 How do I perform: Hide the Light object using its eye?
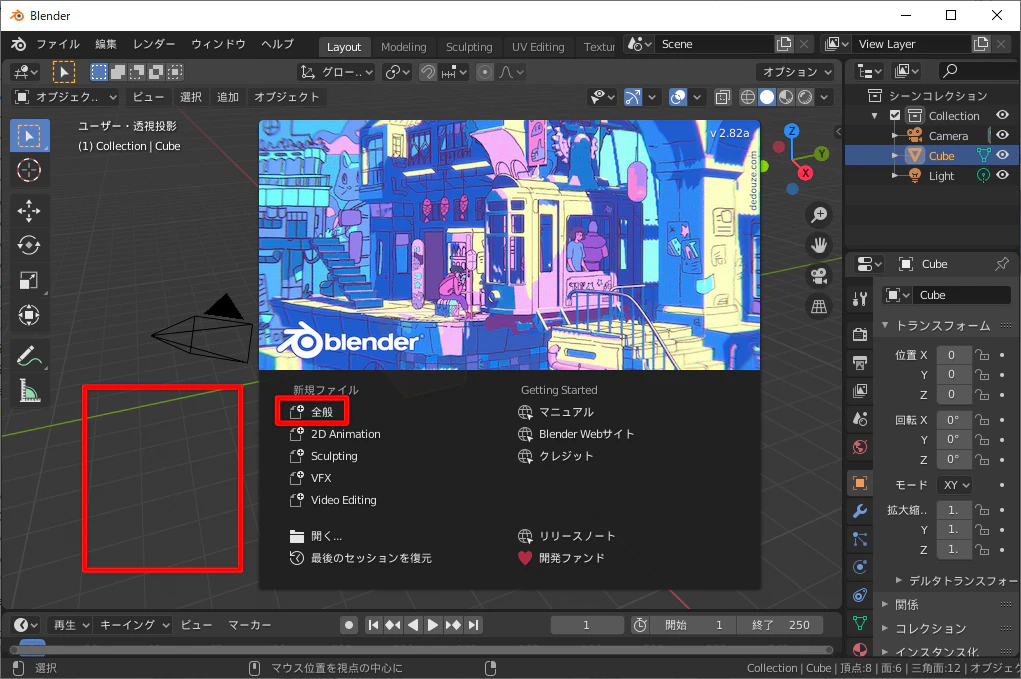(1003, 175)
